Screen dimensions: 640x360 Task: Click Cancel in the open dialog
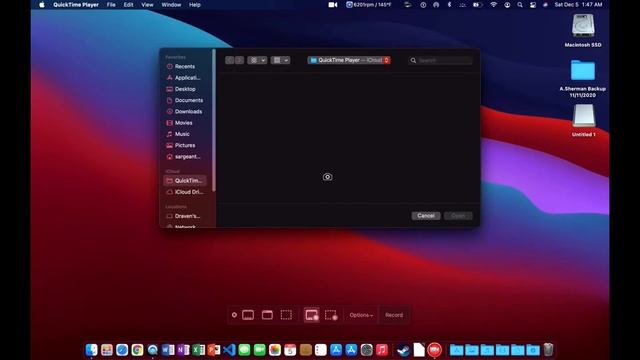click(426, 216)
